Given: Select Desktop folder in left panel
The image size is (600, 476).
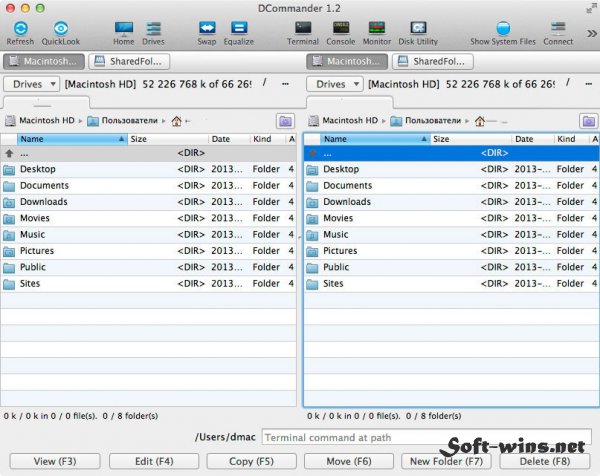Looking at the screenshot, I should coord(148,169).
